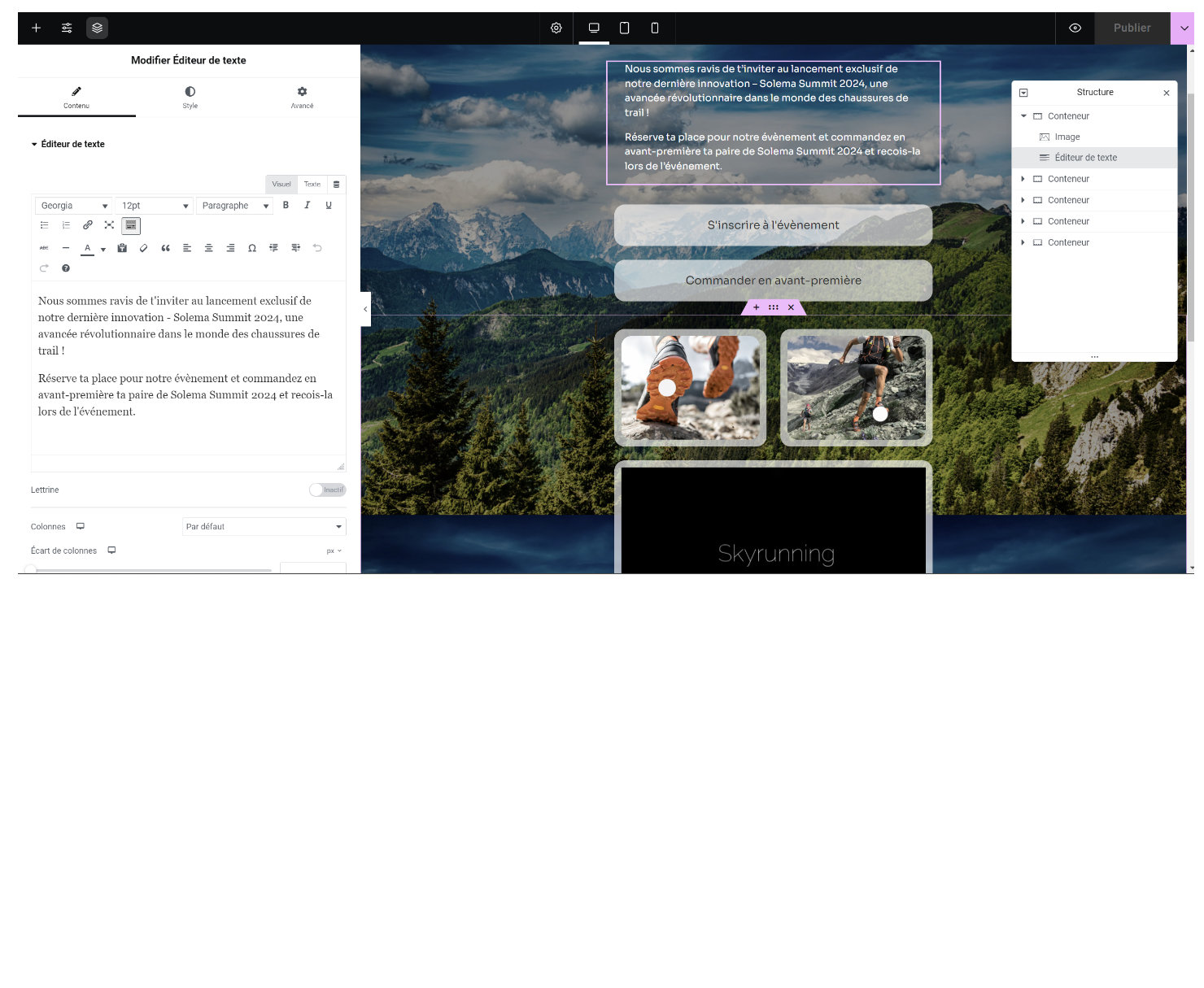Click the undo arrow in editor toolbar
The image size is (1204, 988).
(x=317, y=248)
